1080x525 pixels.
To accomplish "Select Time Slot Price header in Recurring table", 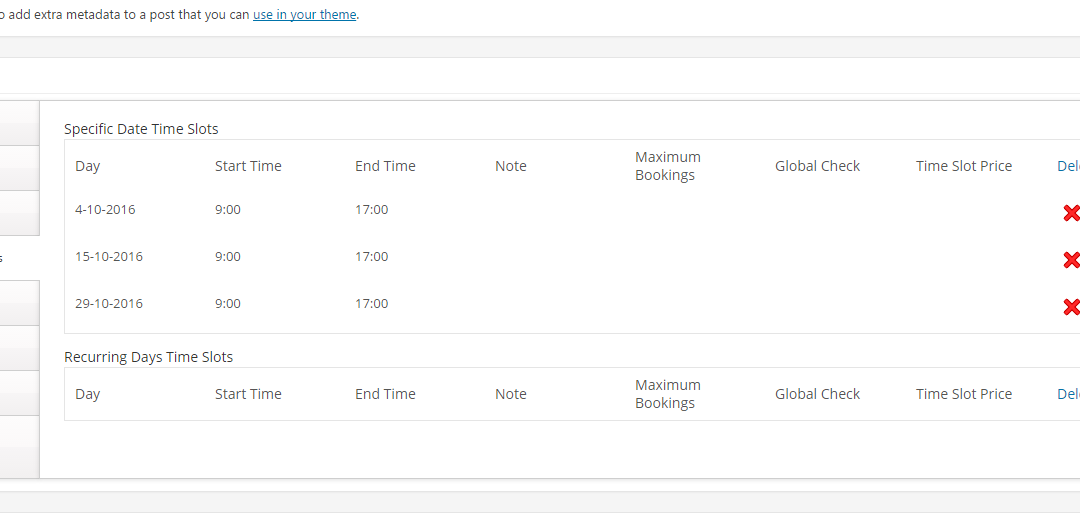I will [x=964, y=394].
